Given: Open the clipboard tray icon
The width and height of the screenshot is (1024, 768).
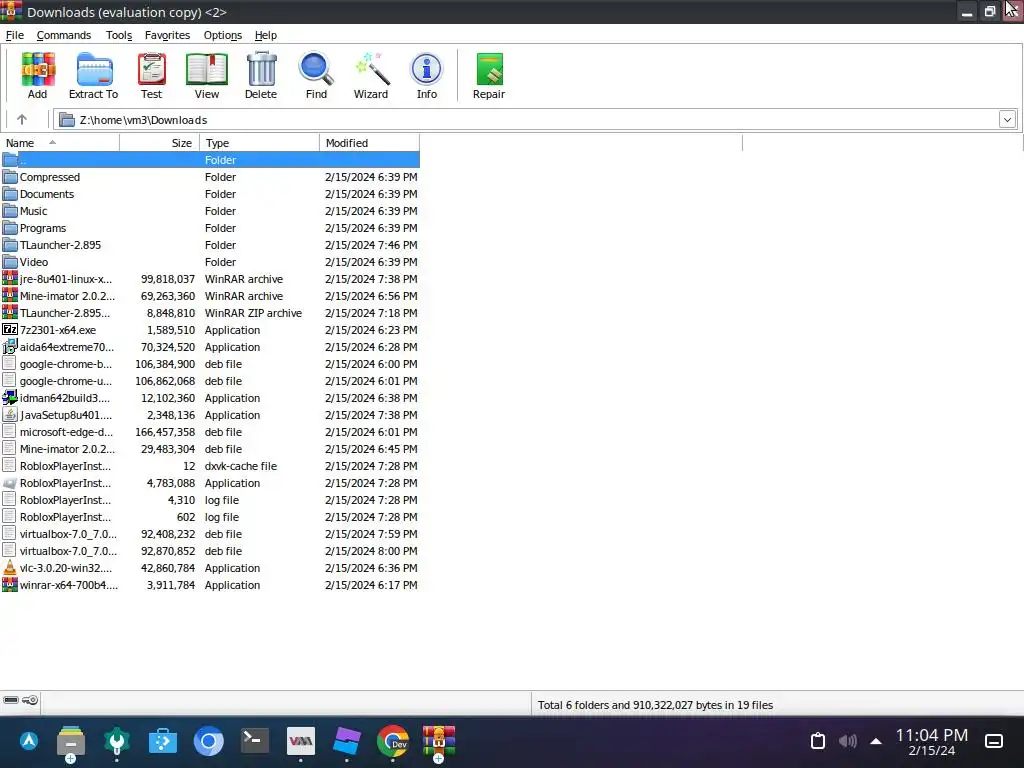Looking at the screenshot, I should click(x=818, y=741).
